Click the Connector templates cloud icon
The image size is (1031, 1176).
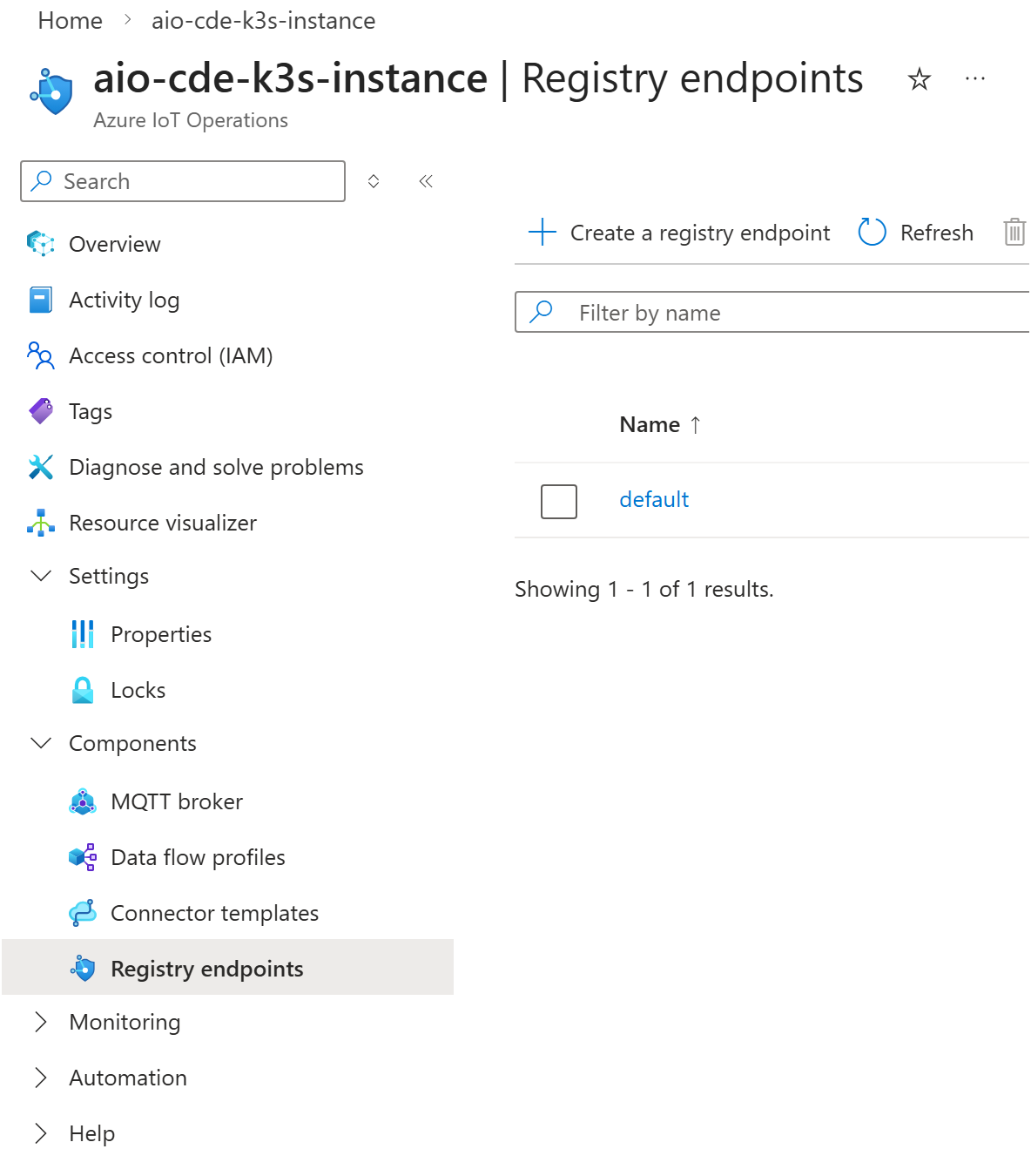(x=83, y=913)
